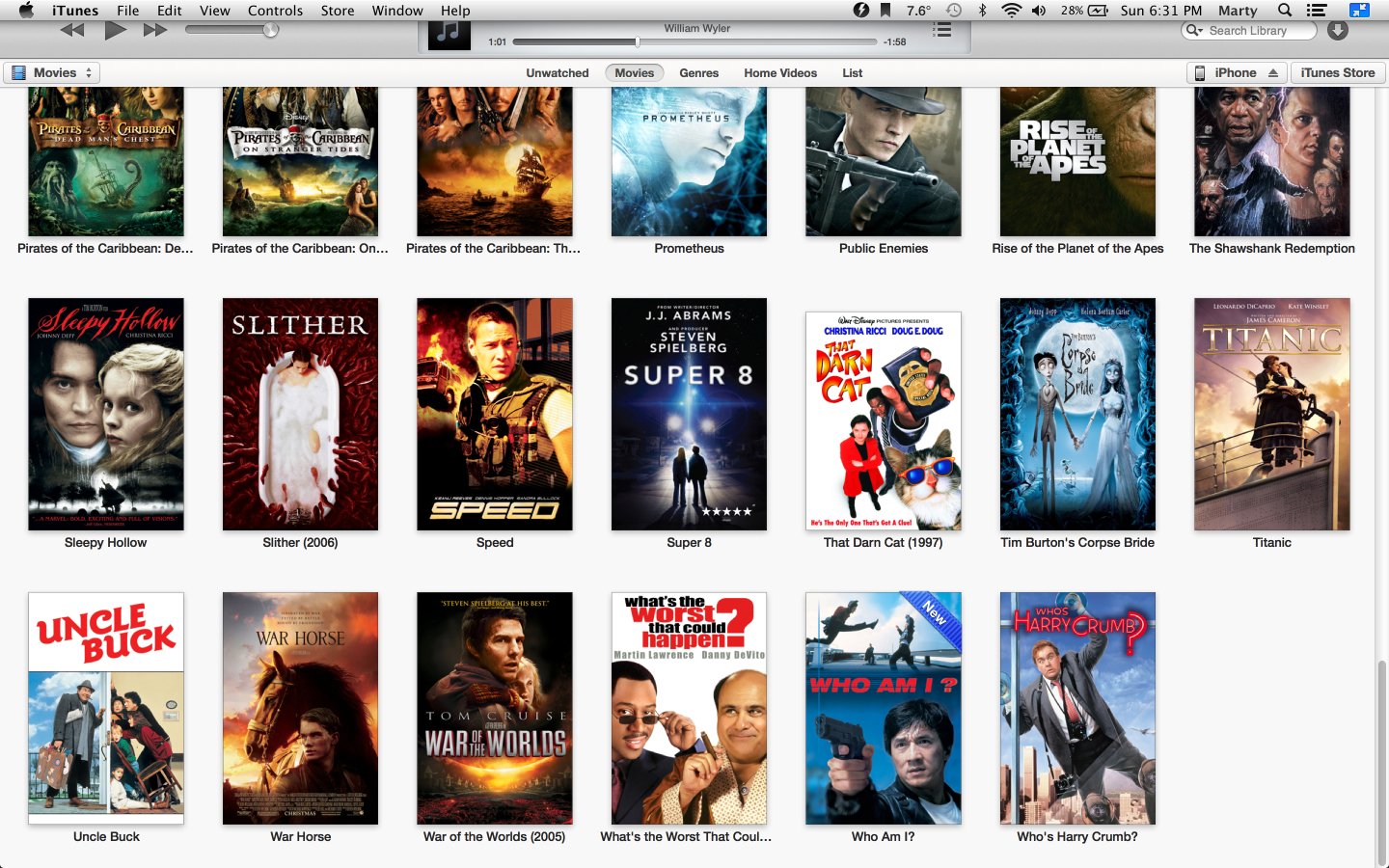Open Spotlight search magnifier icon
The width and height of the screenshot is (1389, 868).
pos(1285,11)
